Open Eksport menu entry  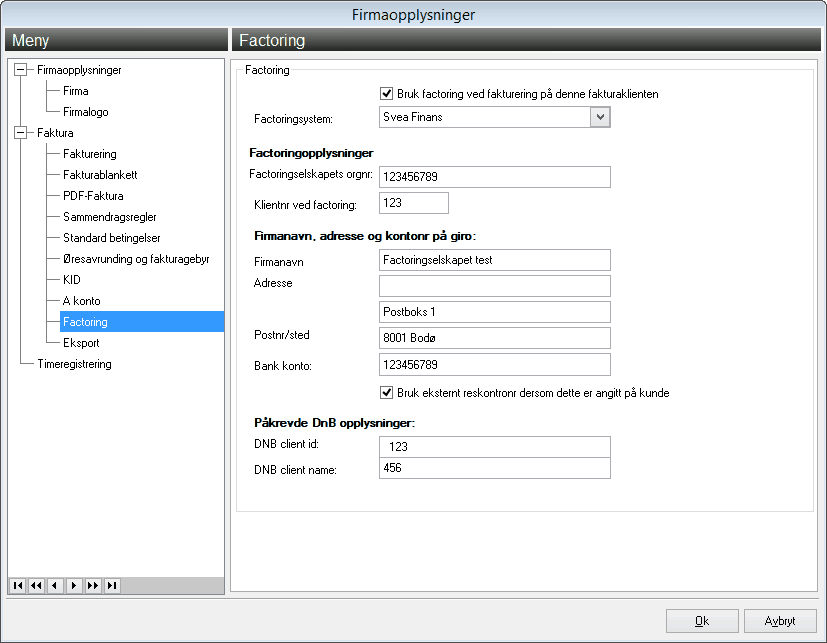point(81,343)
